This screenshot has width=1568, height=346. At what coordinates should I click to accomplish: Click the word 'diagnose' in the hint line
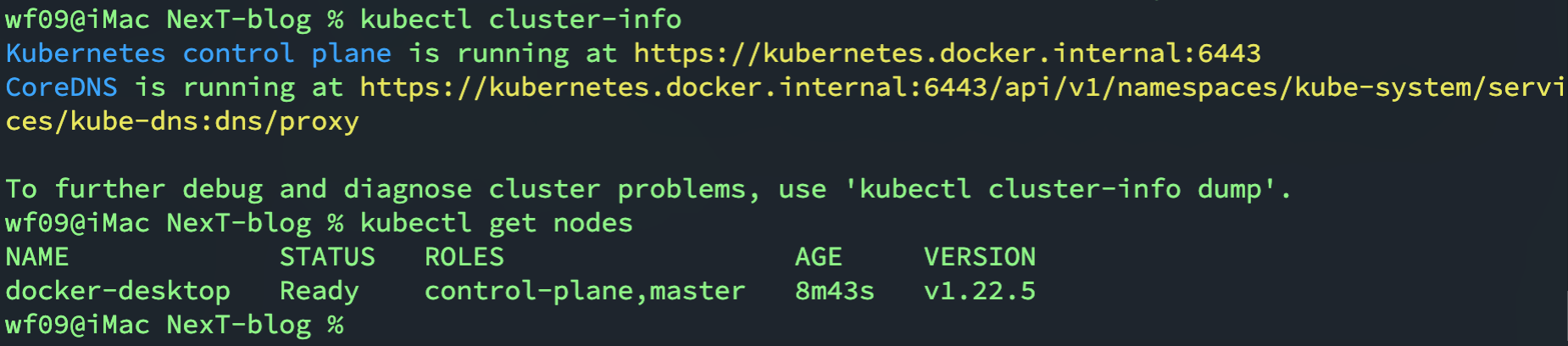tap(408, 189)
